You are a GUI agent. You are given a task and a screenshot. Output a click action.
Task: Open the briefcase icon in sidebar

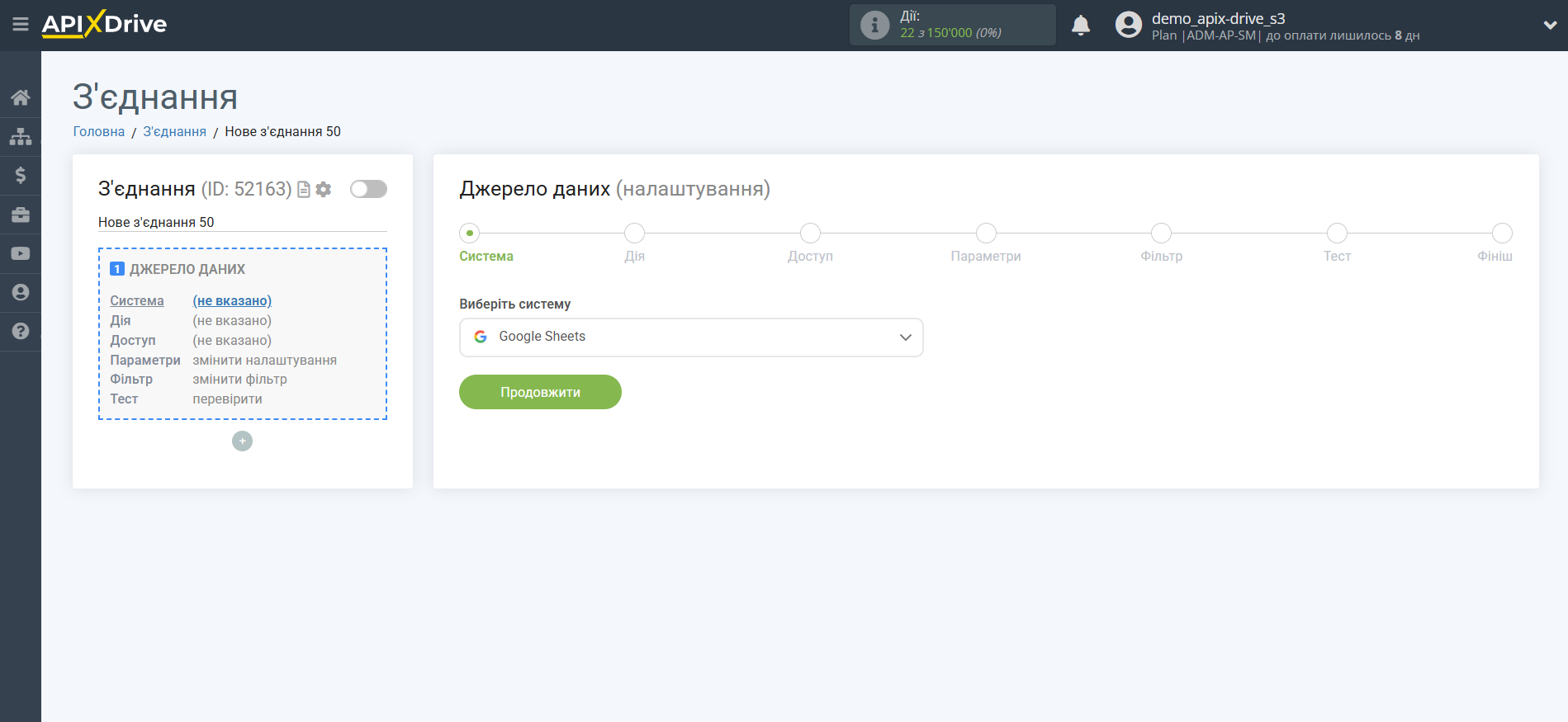[21, 215]
